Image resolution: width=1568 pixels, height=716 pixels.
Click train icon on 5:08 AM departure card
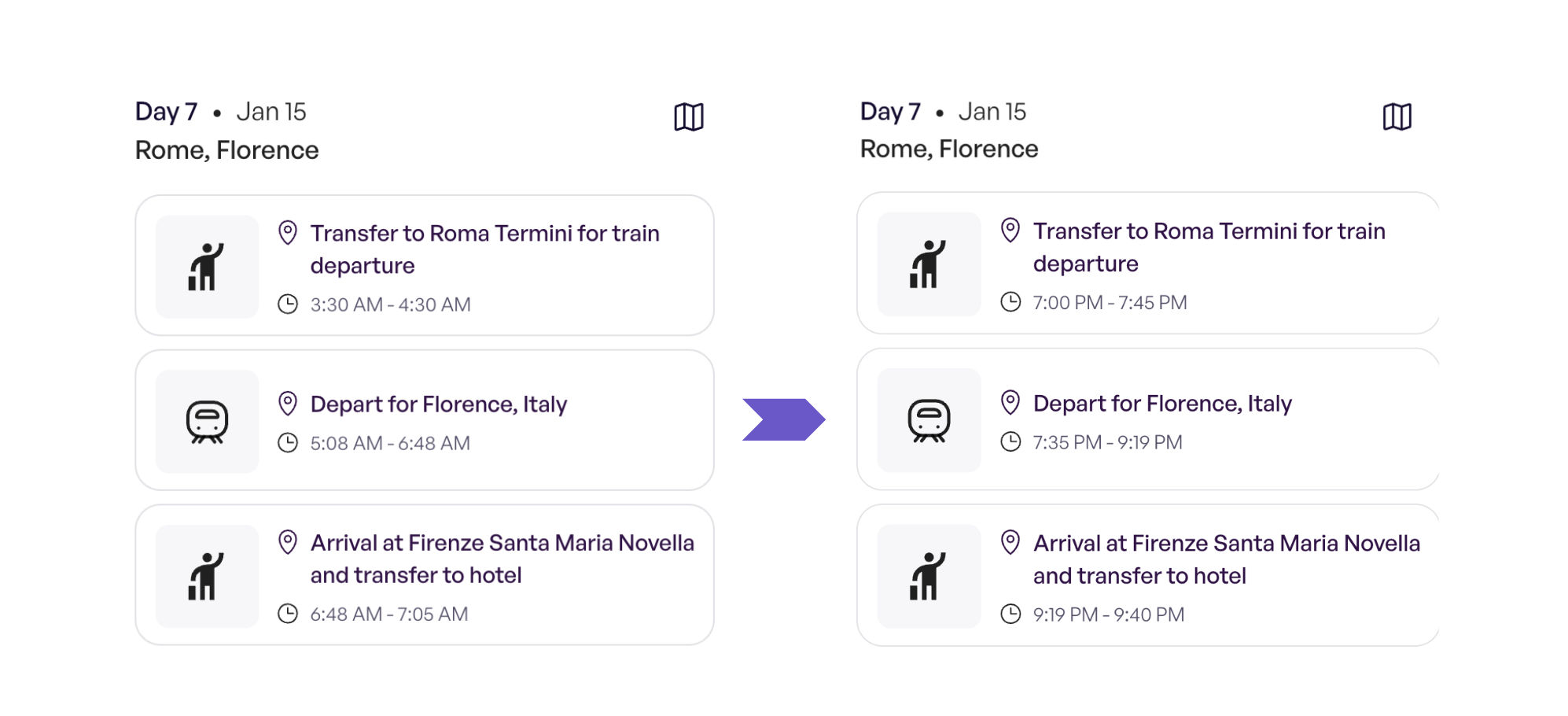coord(207,422)
